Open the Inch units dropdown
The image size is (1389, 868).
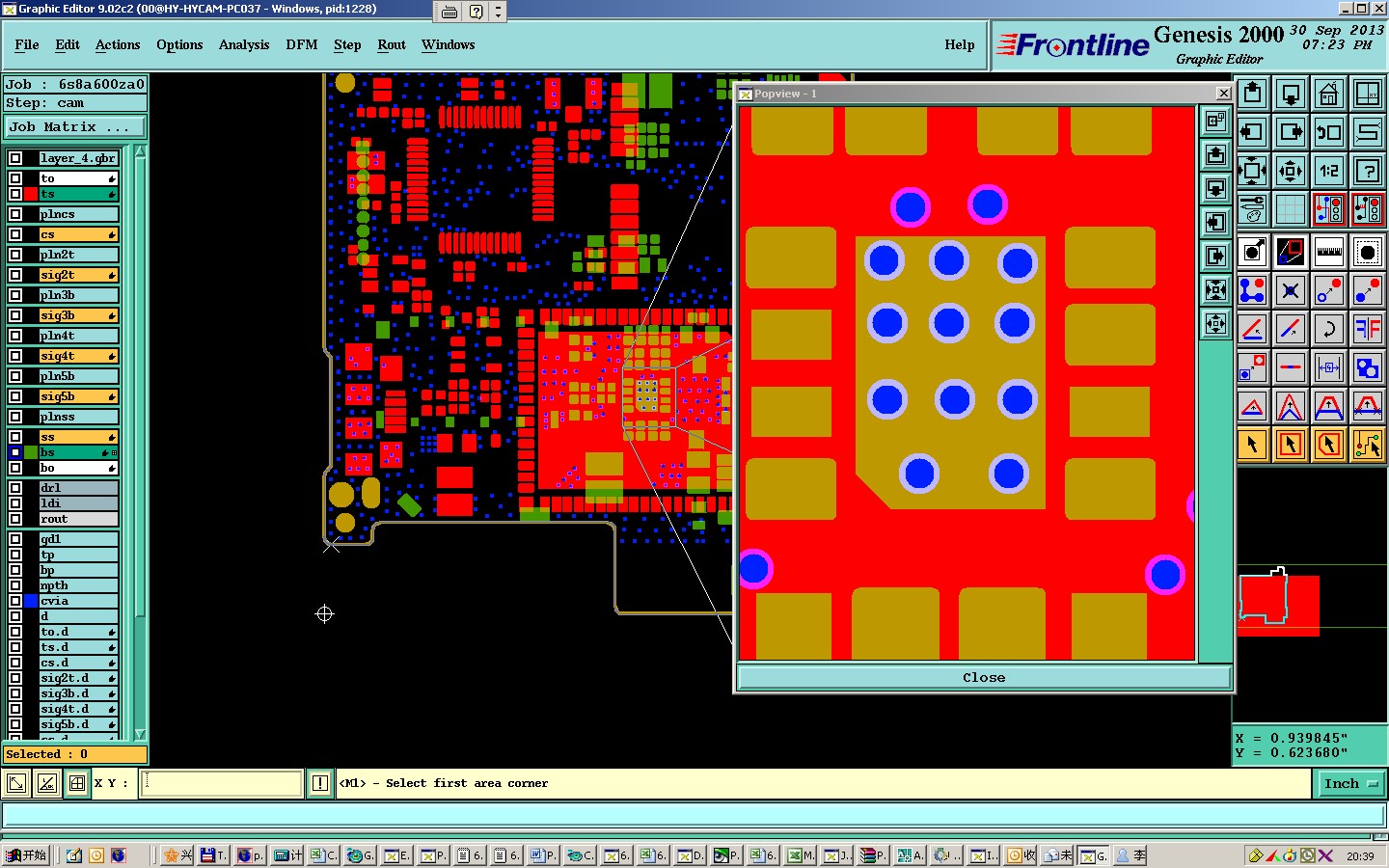(x=1350, y=784)
